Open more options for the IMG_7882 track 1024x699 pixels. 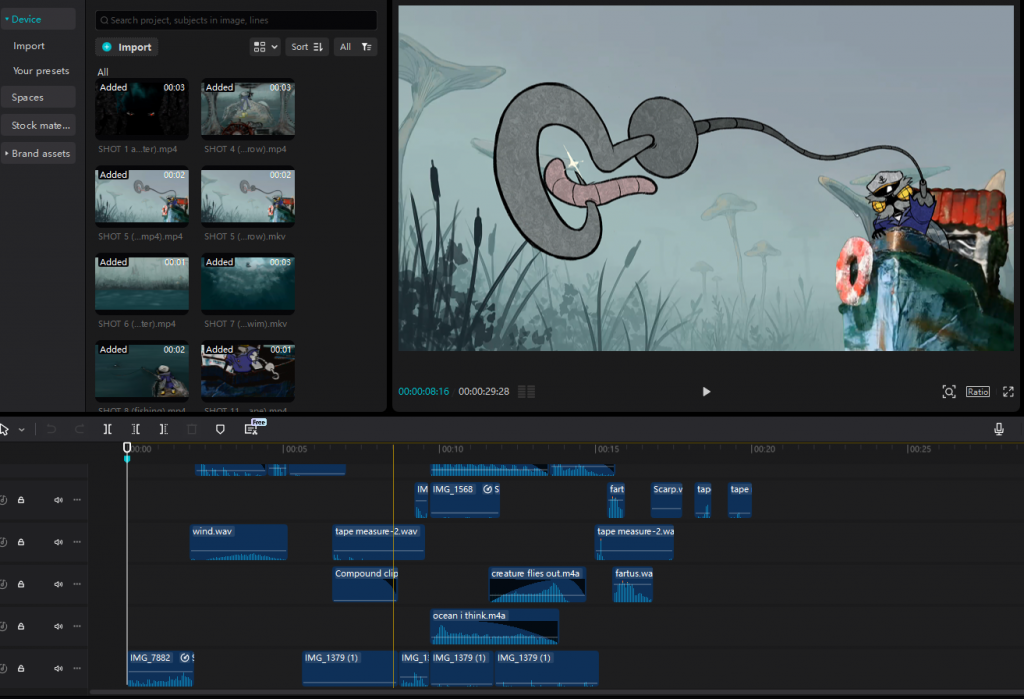tap(77, 668)
